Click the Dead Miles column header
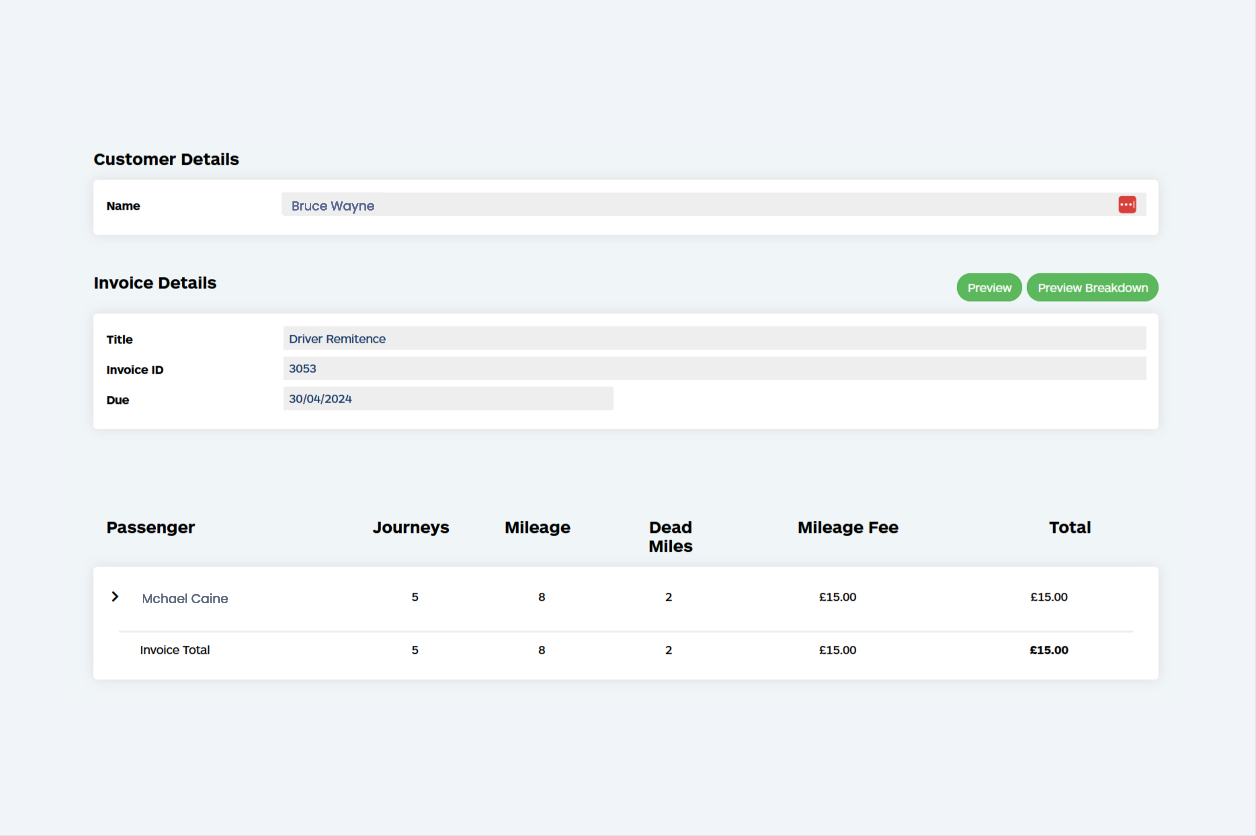 tap(670, 537)
